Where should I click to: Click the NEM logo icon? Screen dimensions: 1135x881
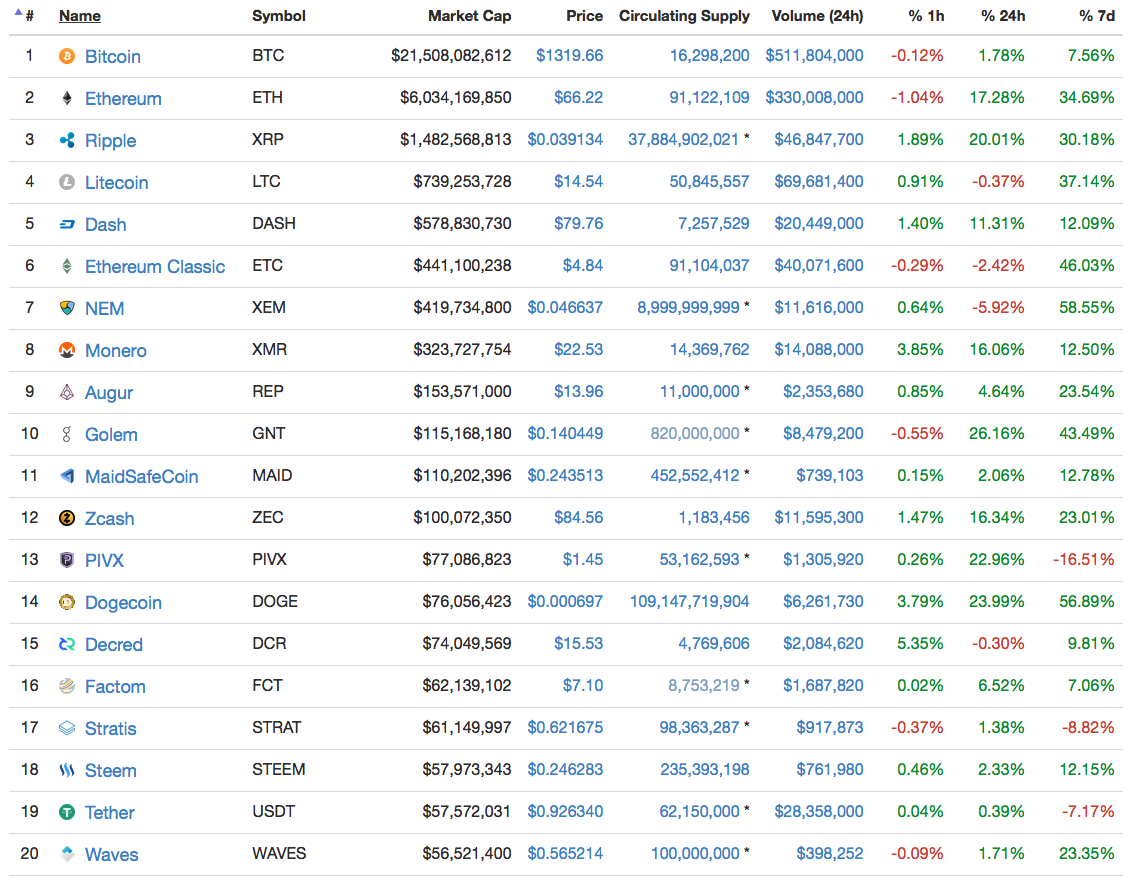[67, 308]
